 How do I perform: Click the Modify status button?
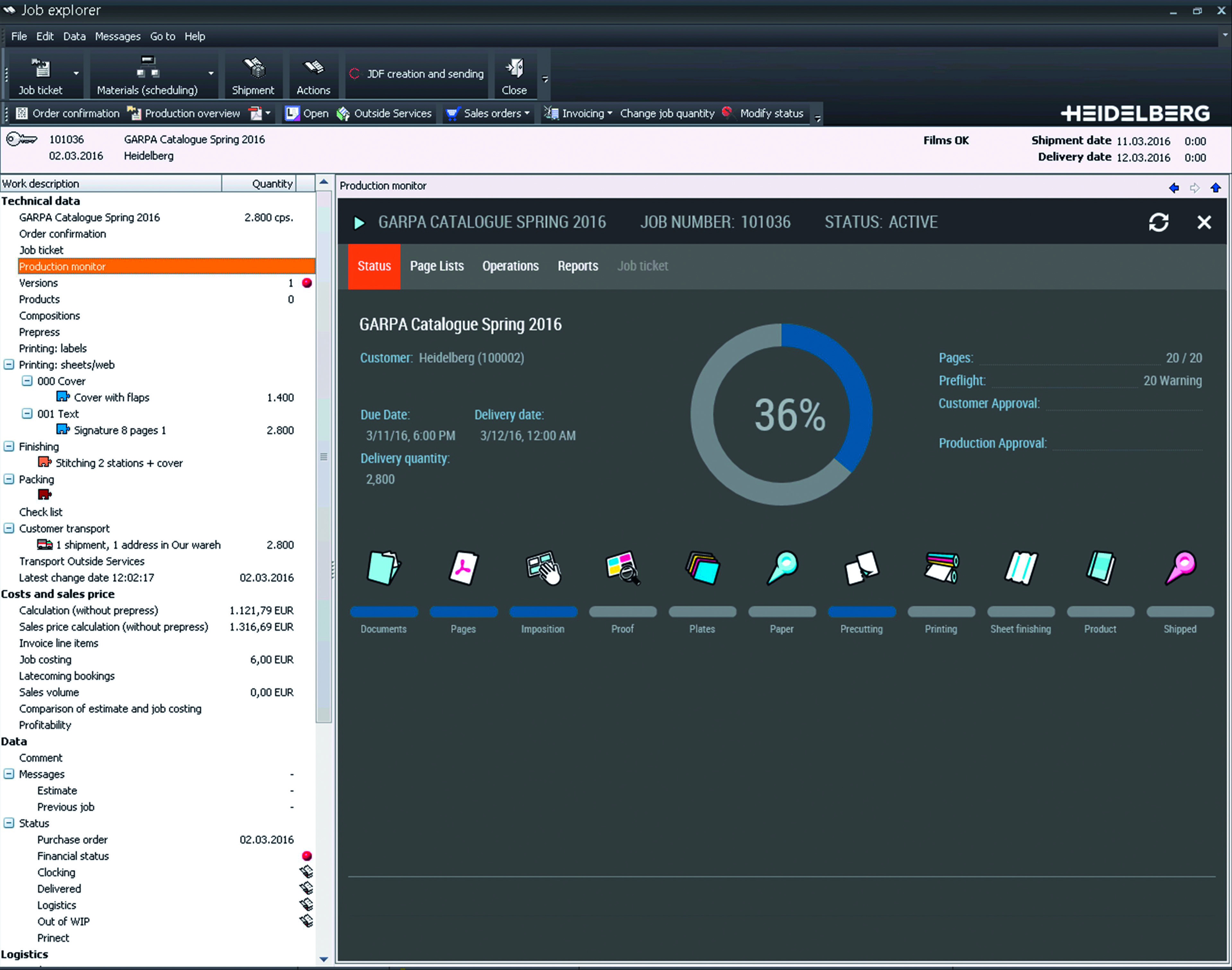coord(763,114)
